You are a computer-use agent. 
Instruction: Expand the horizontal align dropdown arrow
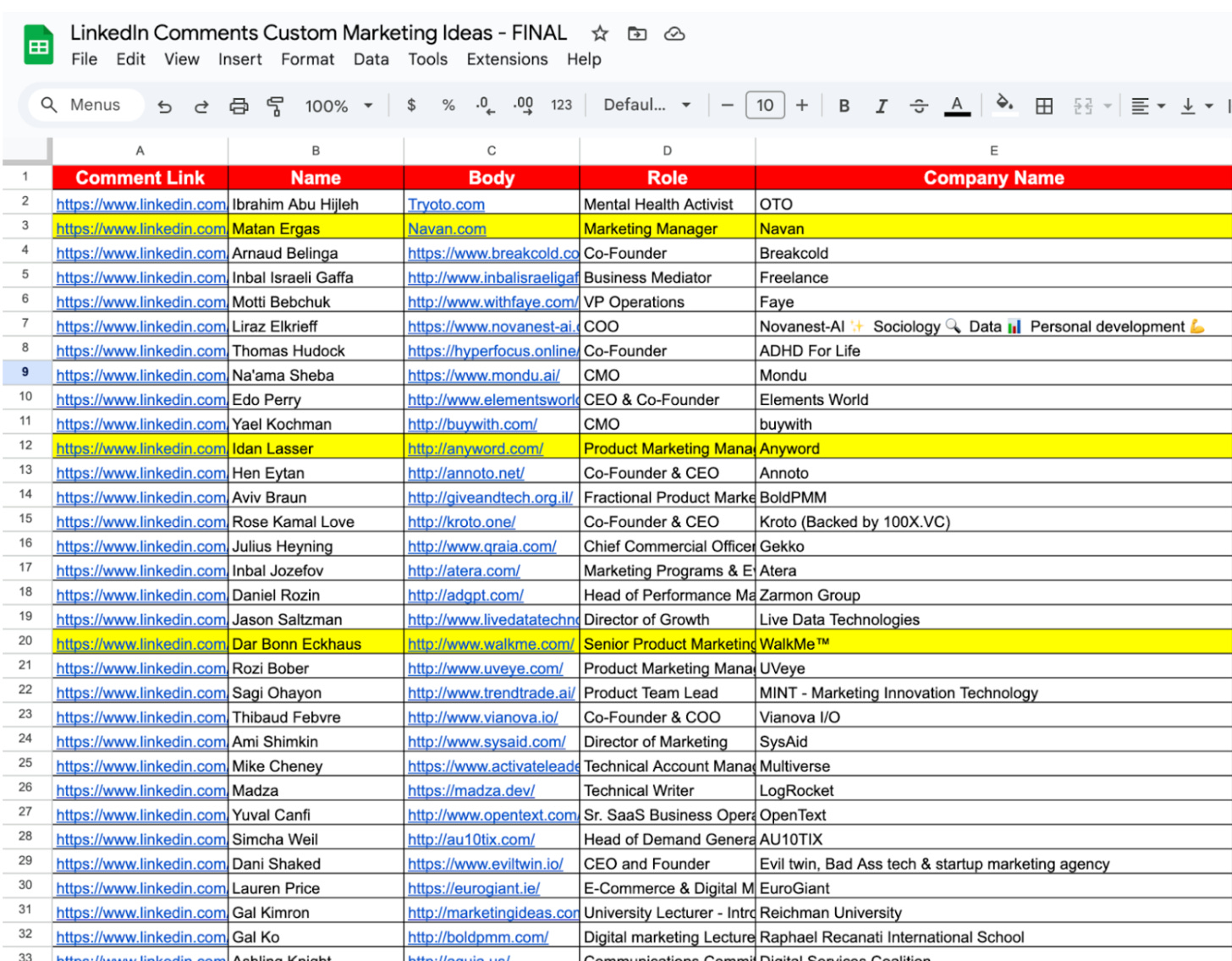pos(1162,106)
